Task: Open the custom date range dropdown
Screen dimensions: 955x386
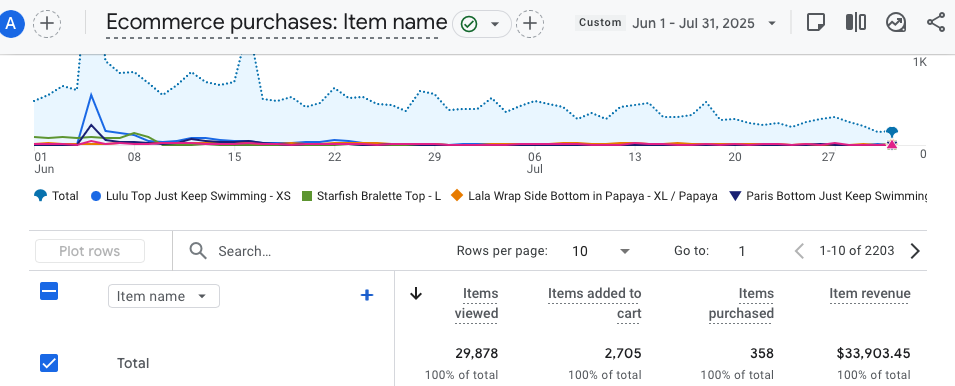Action: pyautogui.click(x=676, y=23)
